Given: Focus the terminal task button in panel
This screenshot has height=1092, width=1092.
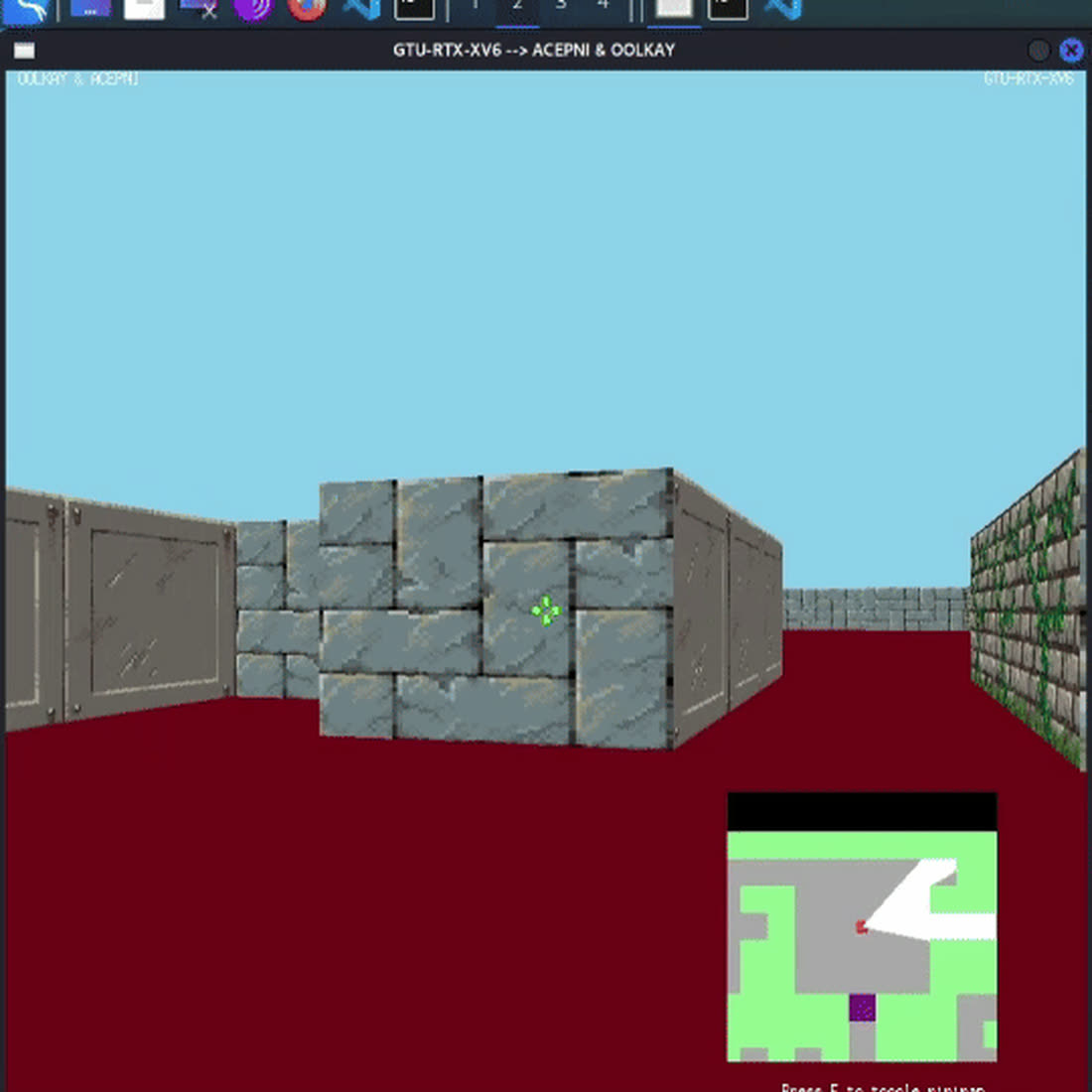Looking at the screenshot, I should pos(728,8).
